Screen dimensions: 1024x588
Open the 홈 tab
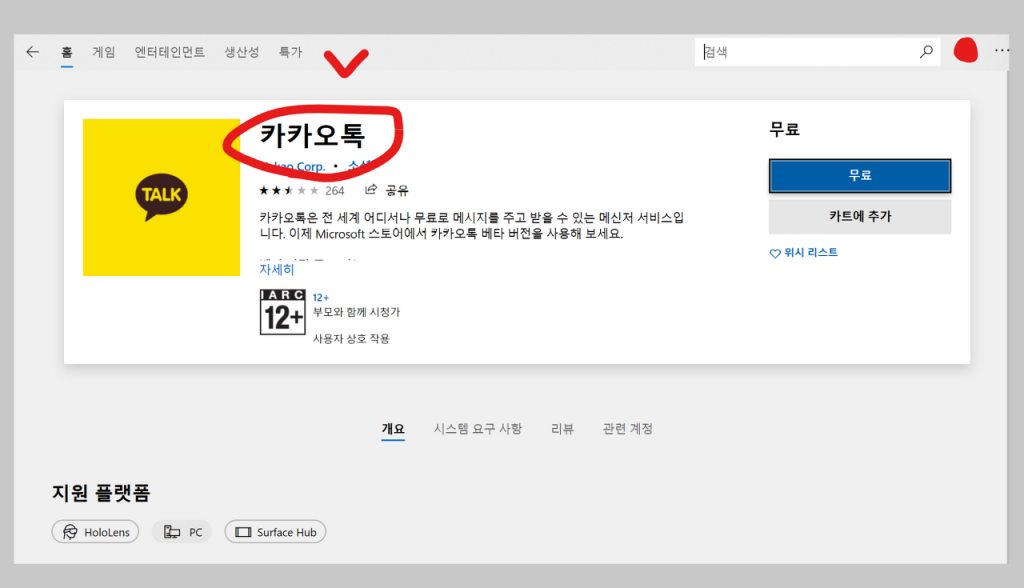pyautogui.click(x=67, y=52)
